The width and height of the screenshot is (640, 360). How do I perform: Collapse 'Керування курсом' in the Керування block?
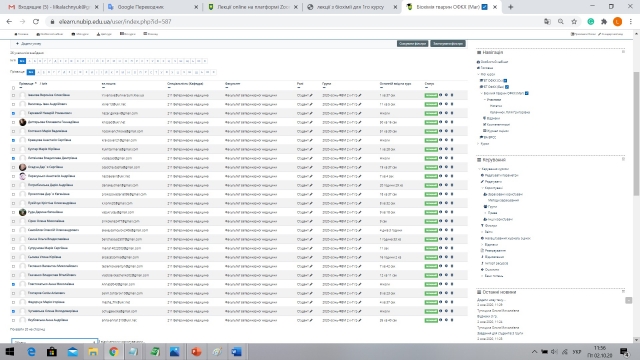click(x=479, y=169)
